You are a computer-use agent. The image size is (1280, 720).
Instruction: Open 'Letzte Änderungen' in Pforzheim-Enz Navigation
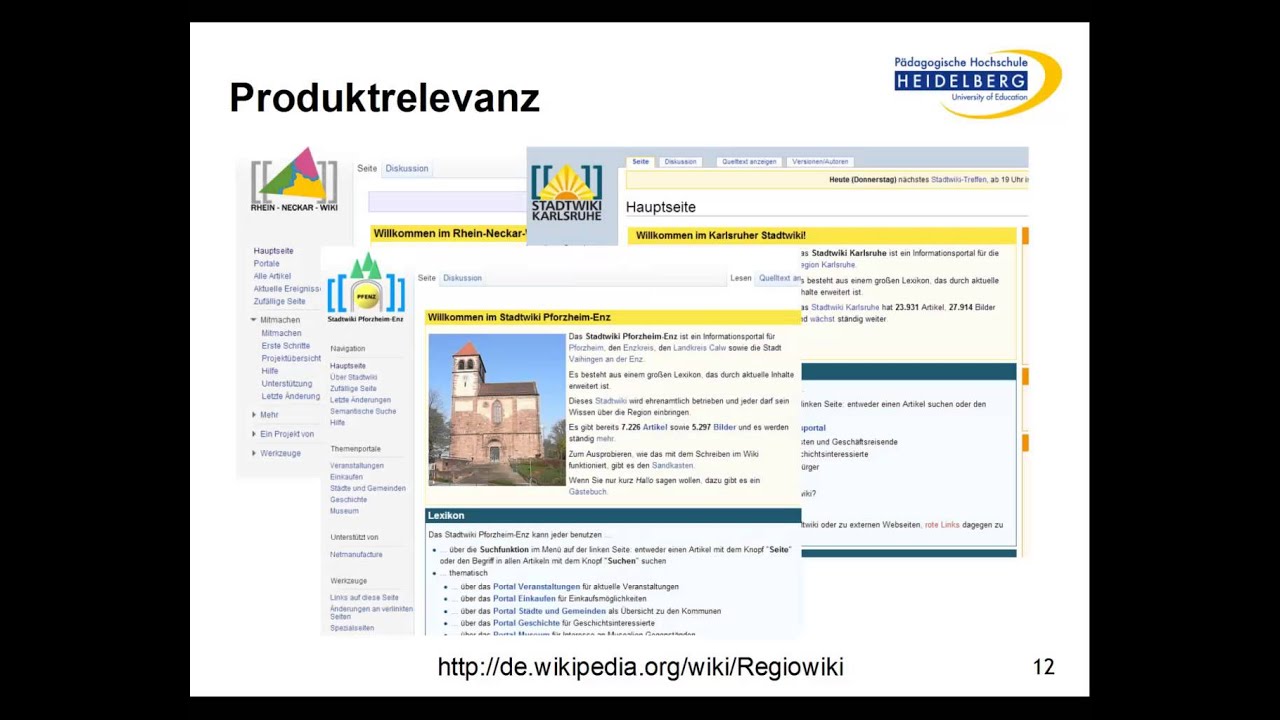(x=360, y=400)
